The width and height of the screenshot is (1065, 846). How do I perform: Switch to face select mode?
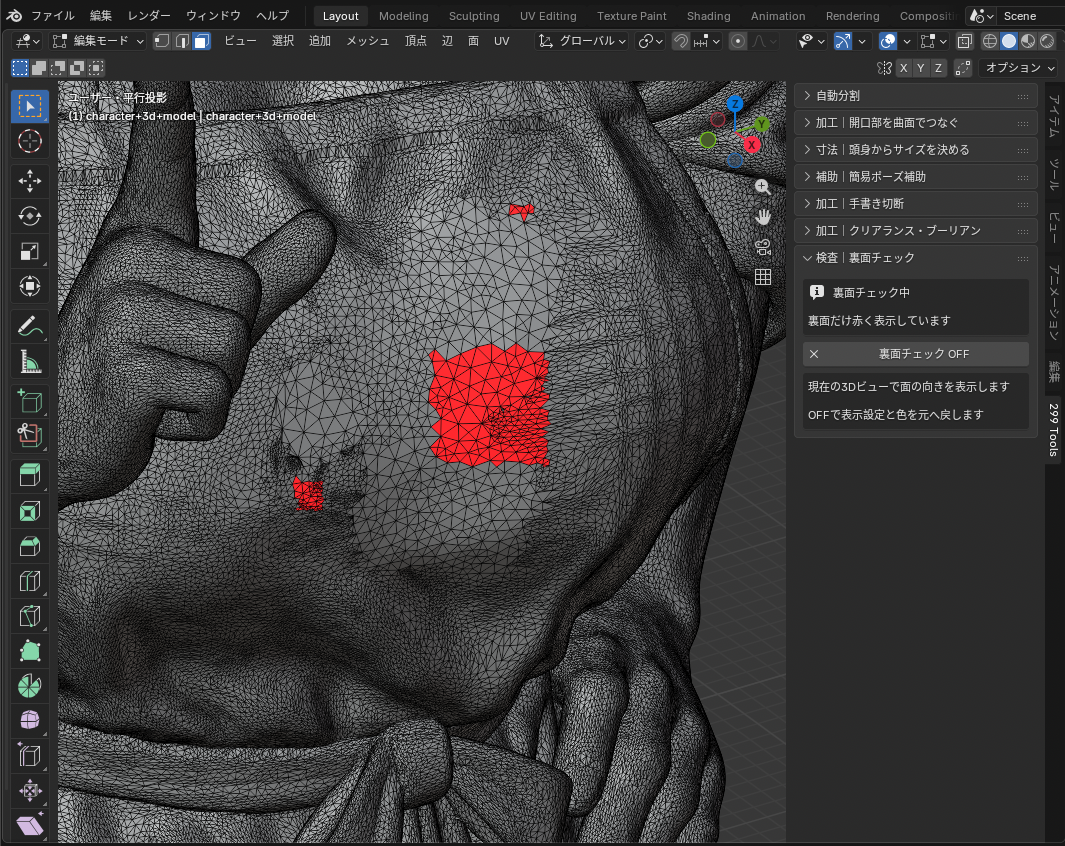pyautogui.click(x=201, y=41)
